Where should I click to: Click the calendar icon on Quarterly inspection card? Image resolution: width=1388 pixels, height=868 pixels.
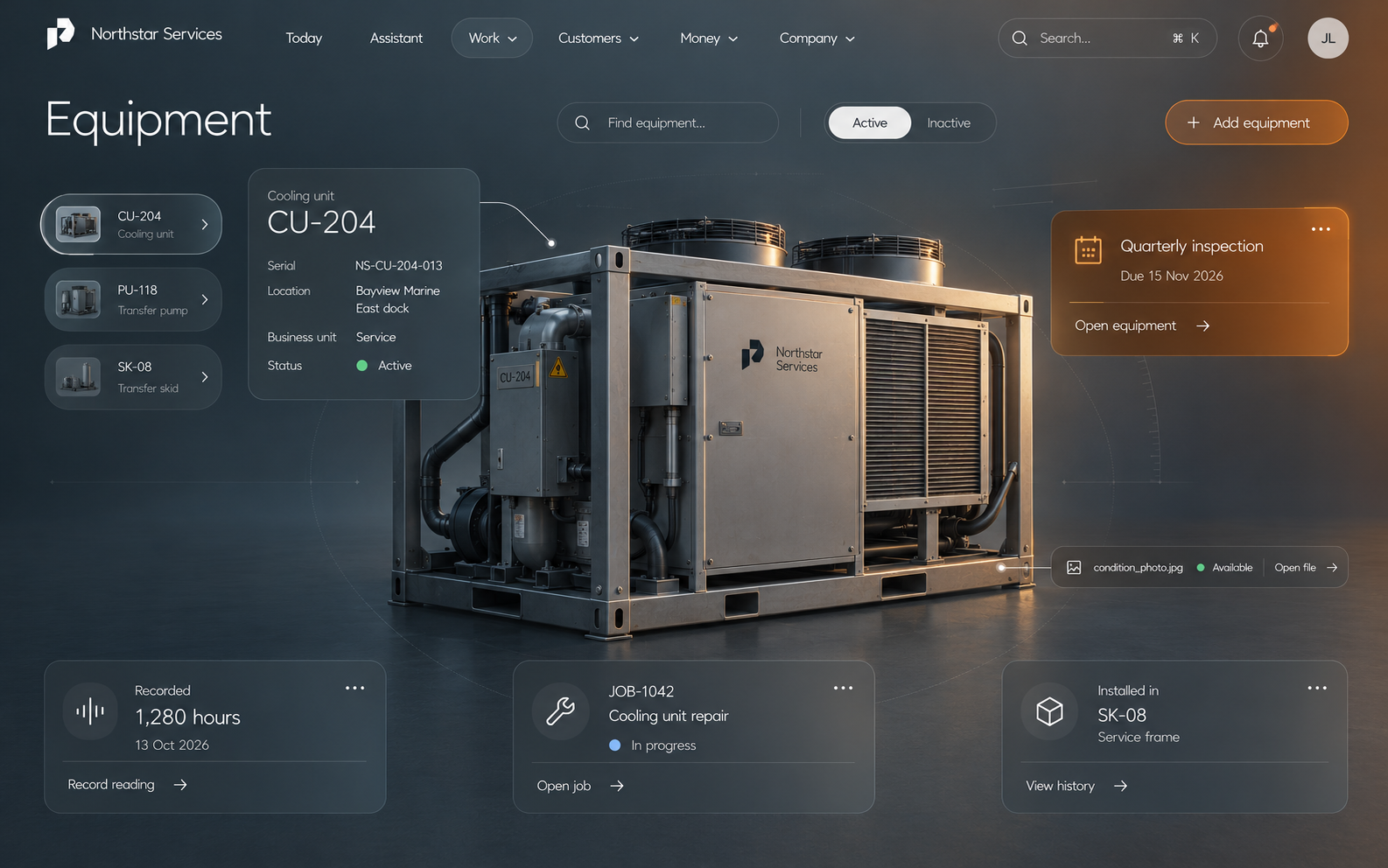[1088, 249]
